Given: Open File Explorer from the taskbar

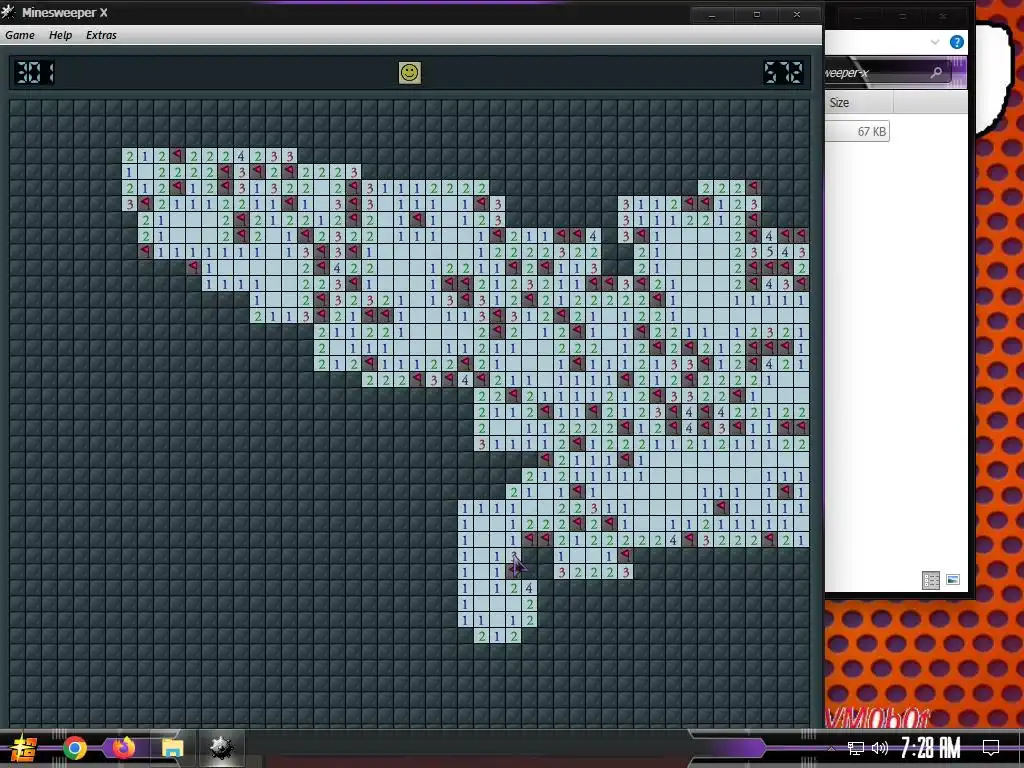Looking at the screenshot, I should click(x=172, y=748).
